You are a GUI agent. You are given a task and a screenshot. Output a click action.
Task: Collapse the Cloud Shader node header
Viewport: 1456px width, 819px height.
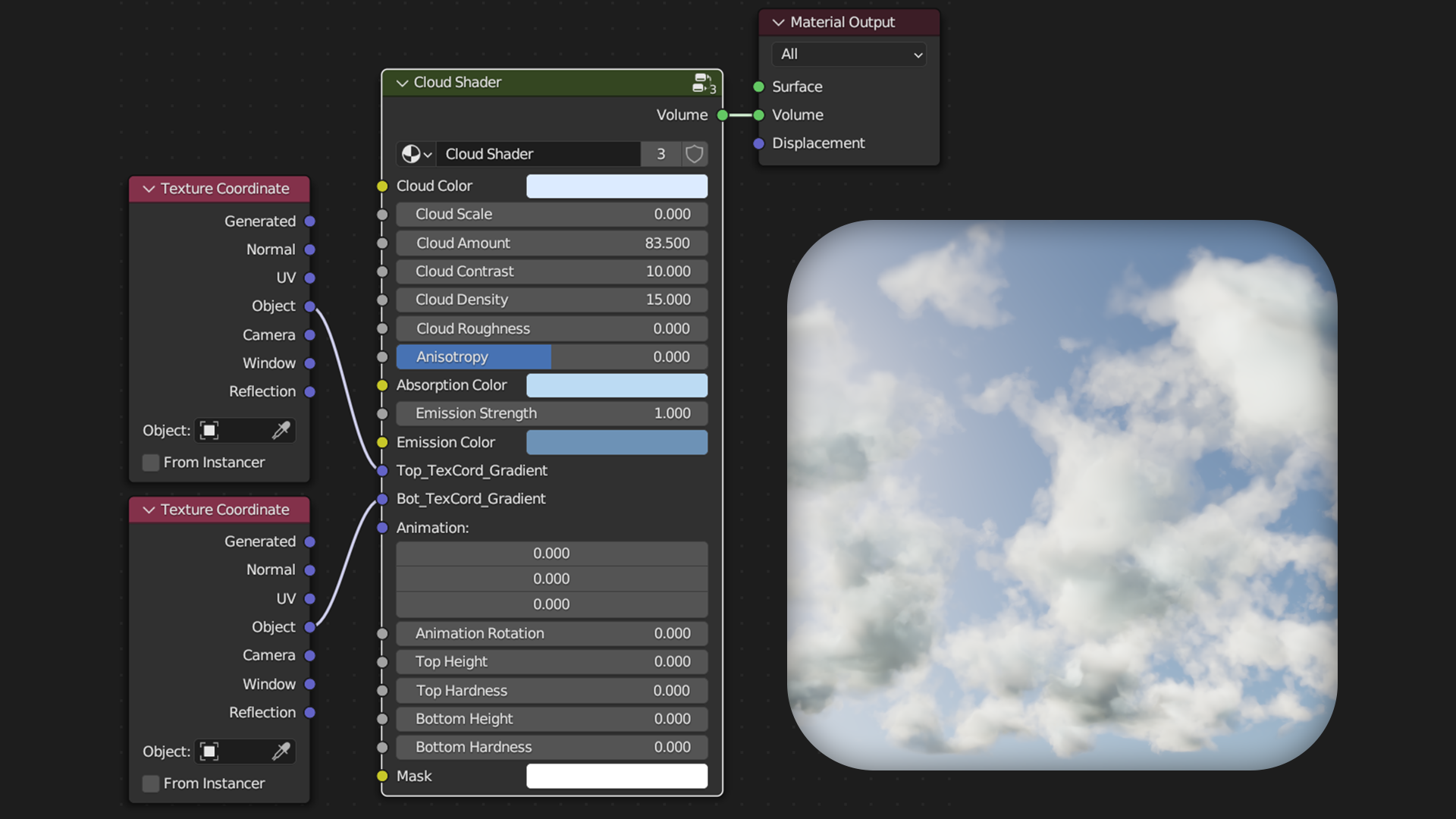402,83
